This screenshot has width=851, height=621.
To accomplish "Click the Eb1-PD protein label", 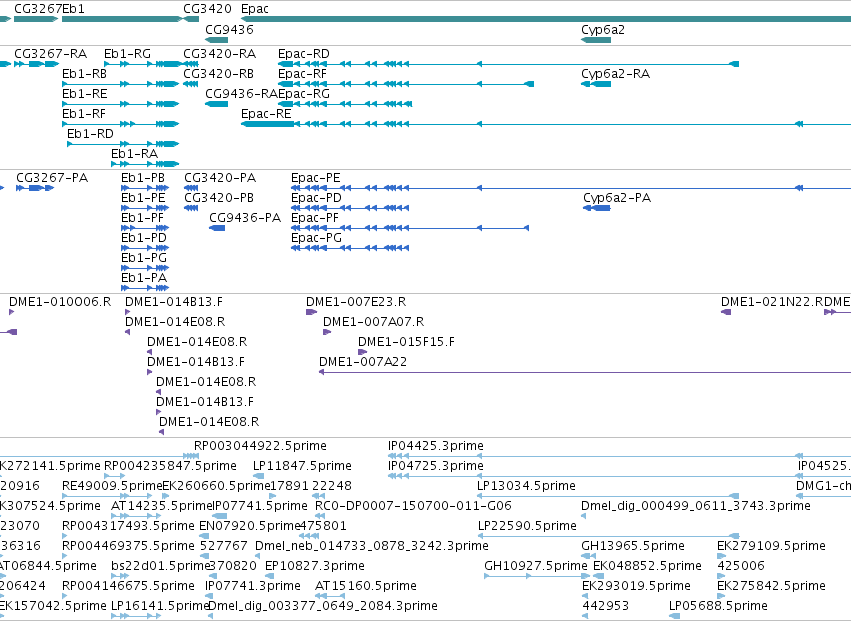I will click(x=144, y=238).
